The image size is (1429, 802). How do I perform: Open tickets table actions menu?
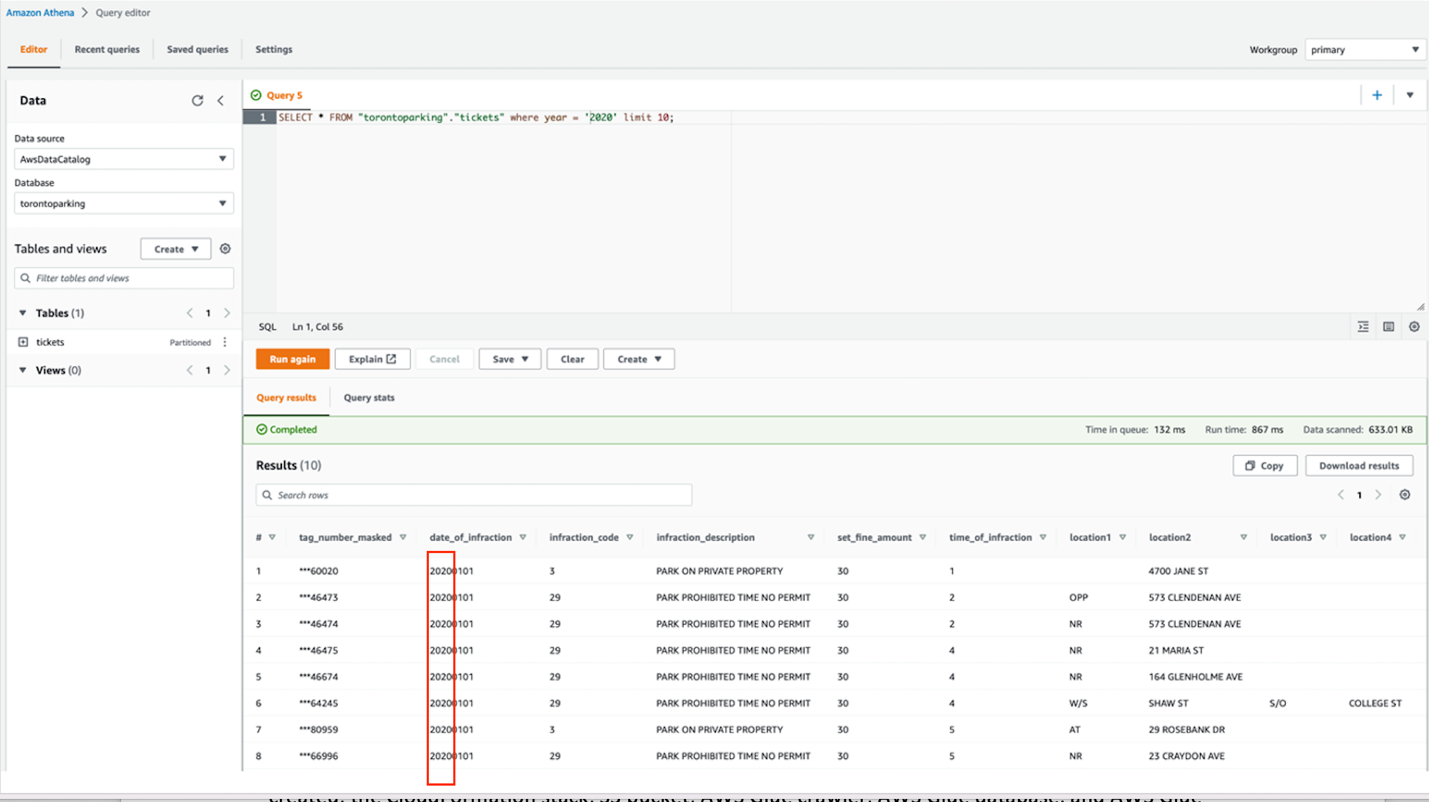(225, 342)
